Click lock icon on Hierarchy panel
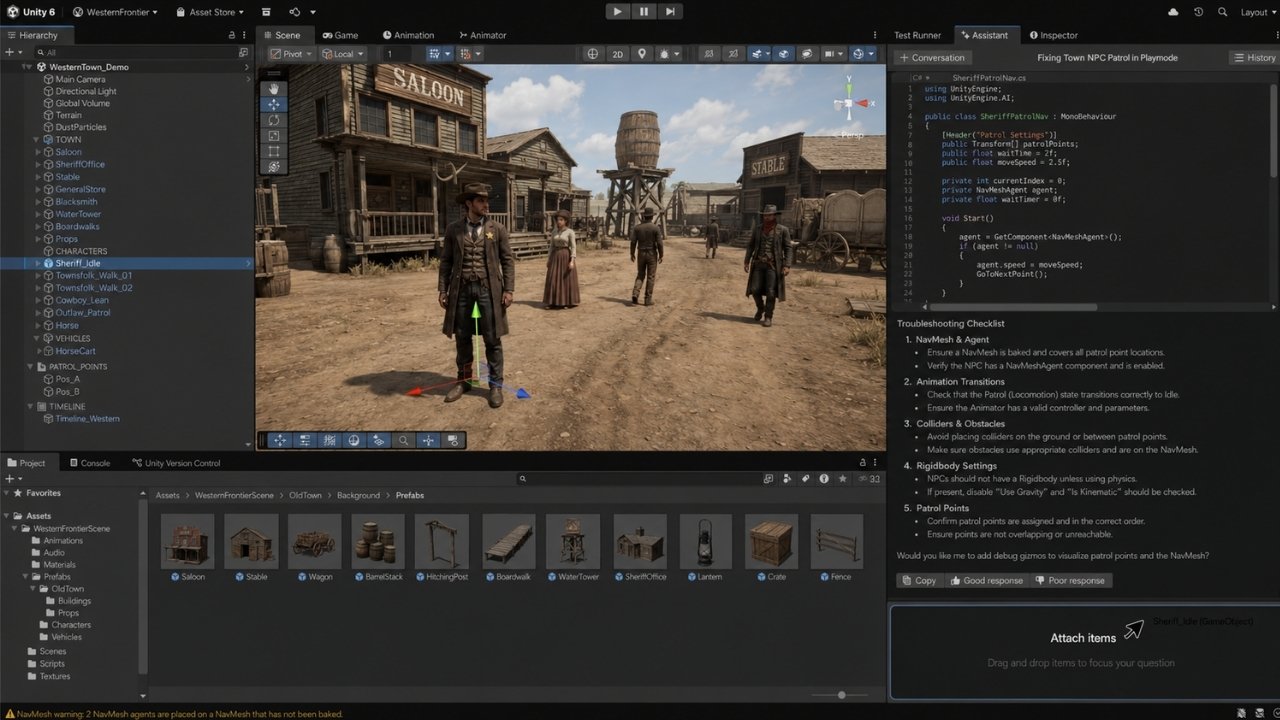 pos(232,35)
